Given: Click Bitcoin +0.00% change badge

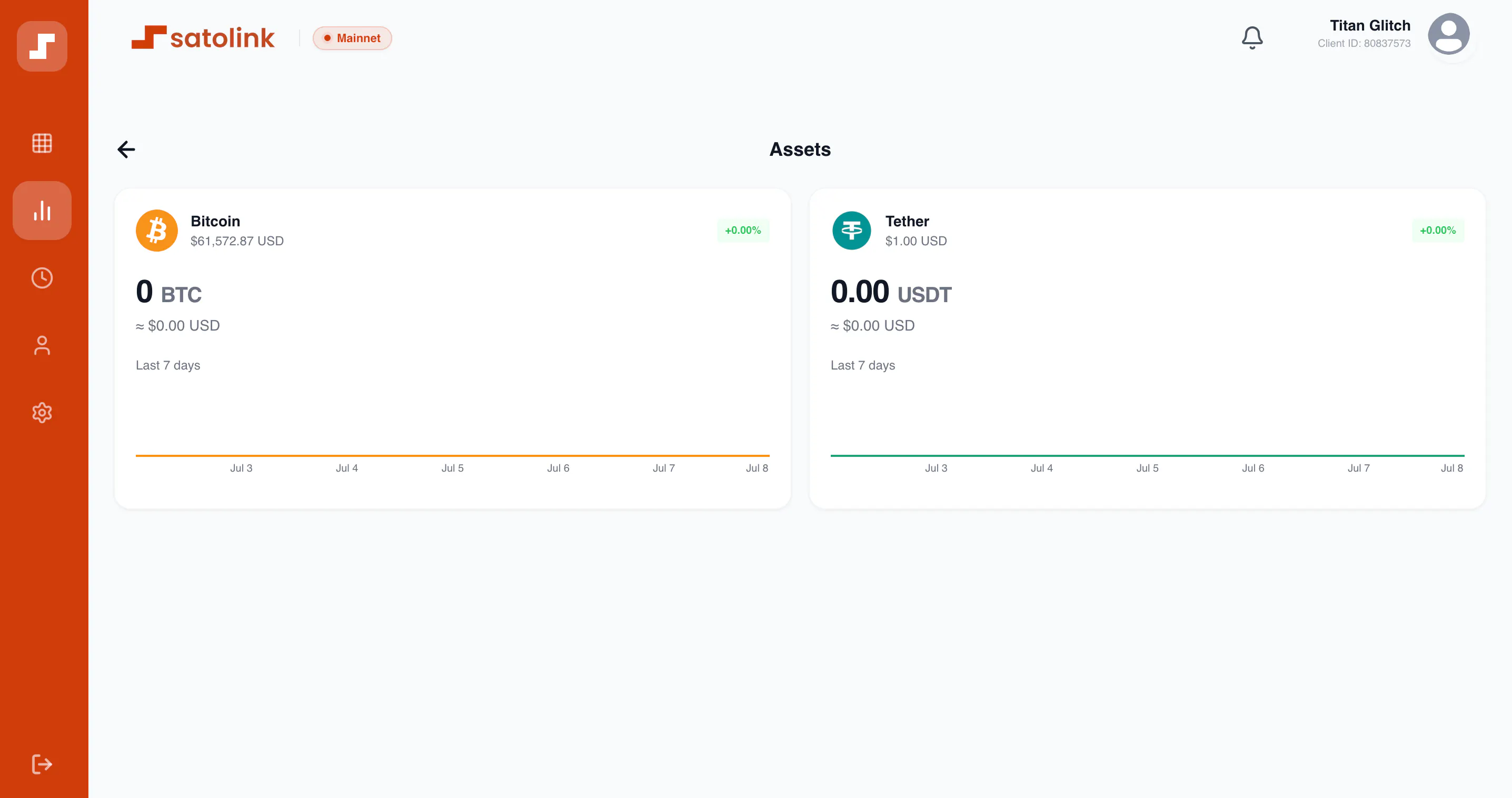Looking at the screenshot, I should 743,231.
